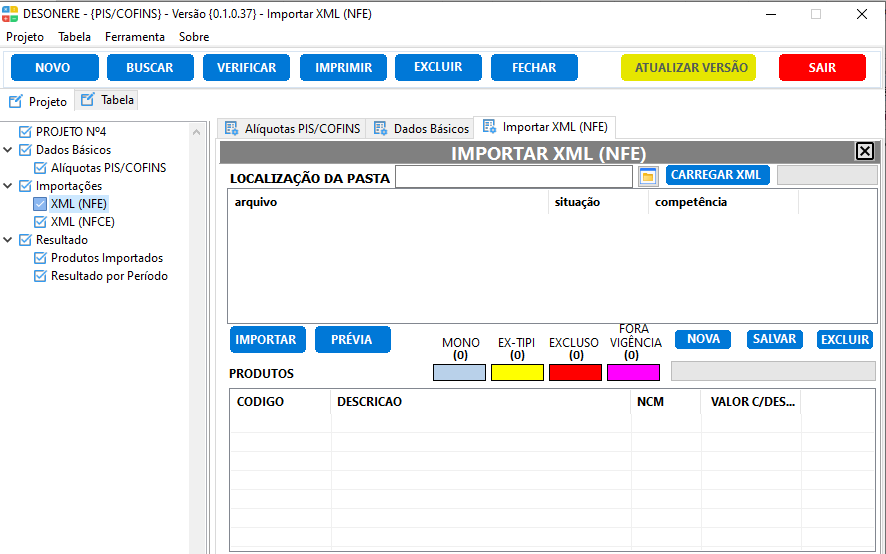This screenshot has height=554, width=886.
Task: Click the LOCALIZAÇÃO DA PASTA input field
Action: (514, 177)
